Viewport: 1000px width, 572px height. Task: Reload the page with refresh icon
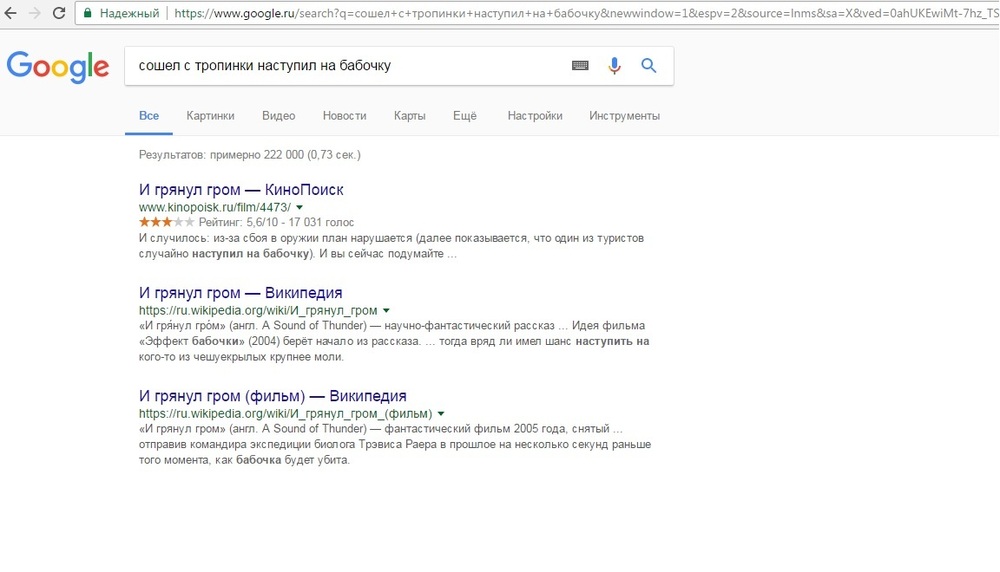pyautogui.click(x=59, y=14)
